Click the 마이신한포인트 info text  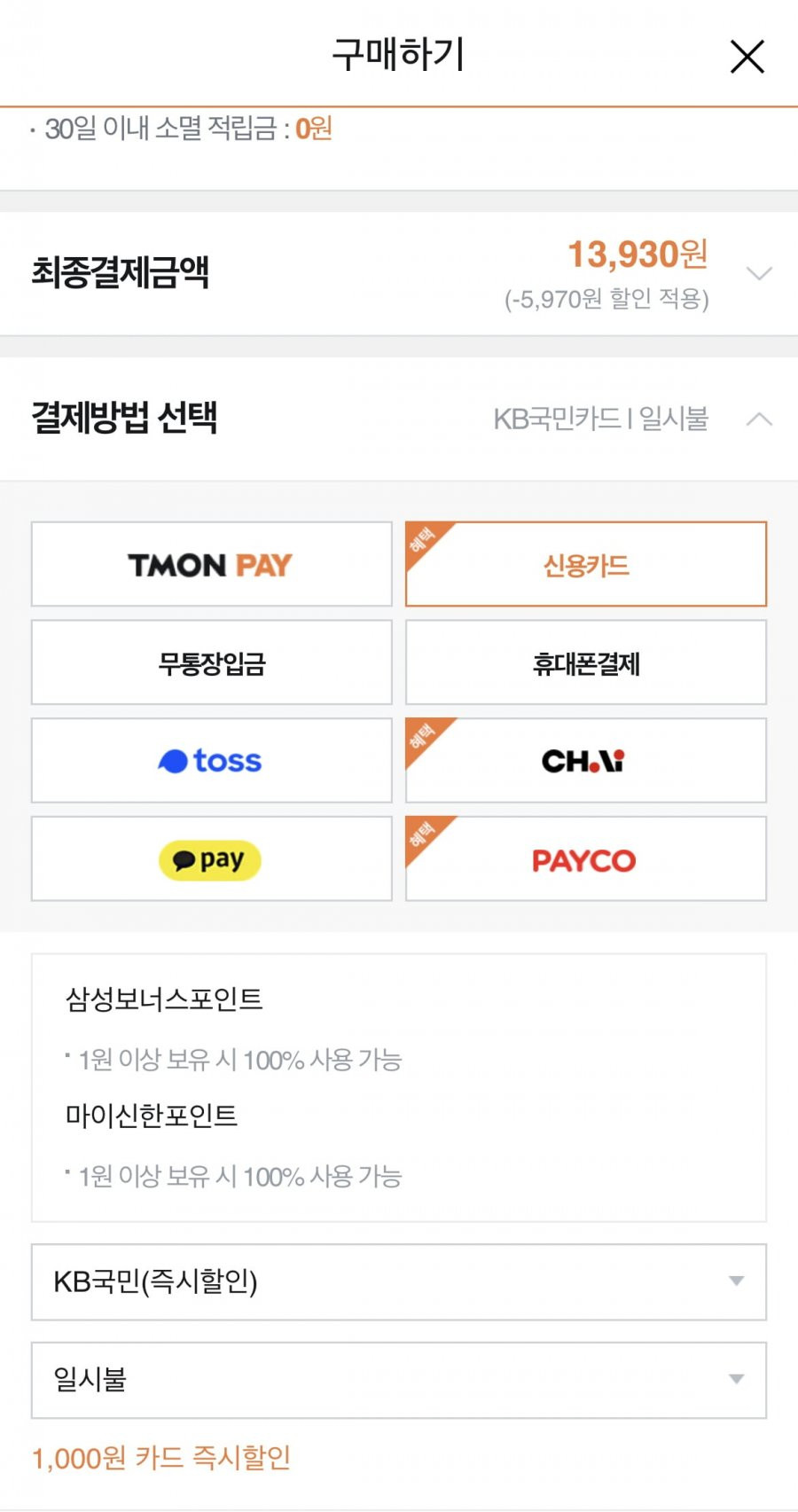click(x=152, y=1116)
